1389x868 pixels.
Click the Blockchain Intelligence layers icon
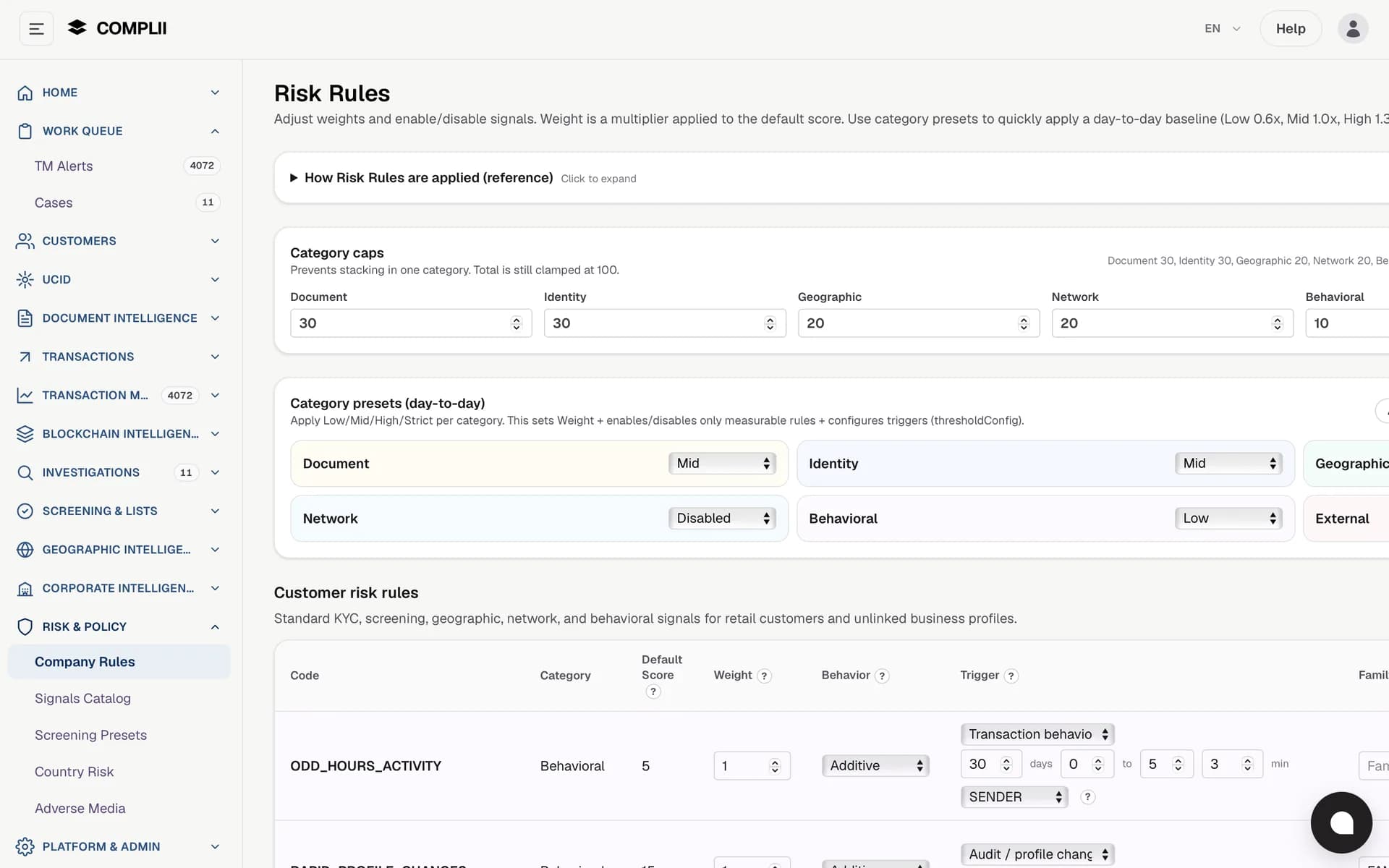[x=25, y=434]
